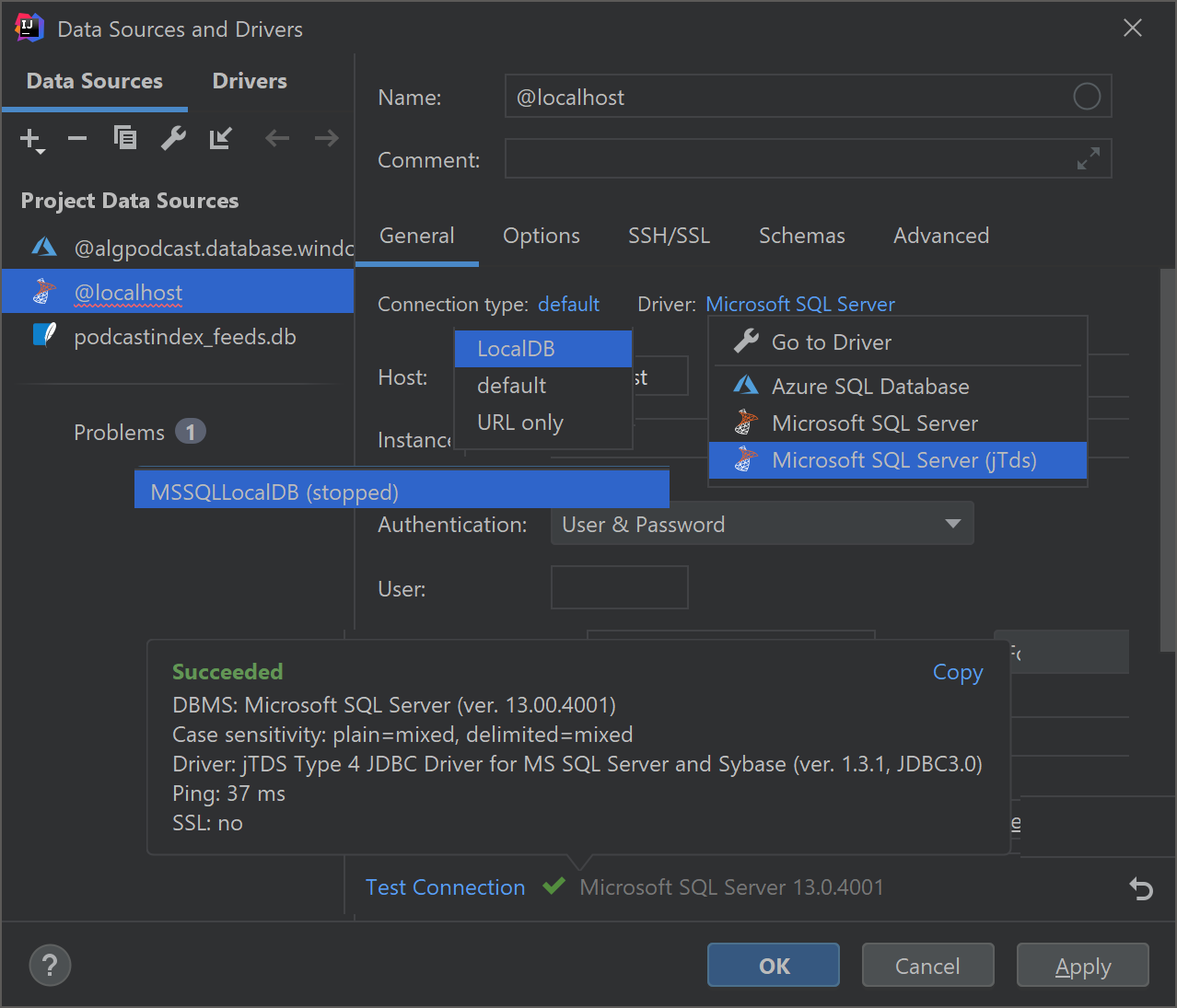Click the Project Data Sources heading
Image resolution: width=1177 pixels, height=1008 pixels.
pyautogui.click(x=130, y=201)
